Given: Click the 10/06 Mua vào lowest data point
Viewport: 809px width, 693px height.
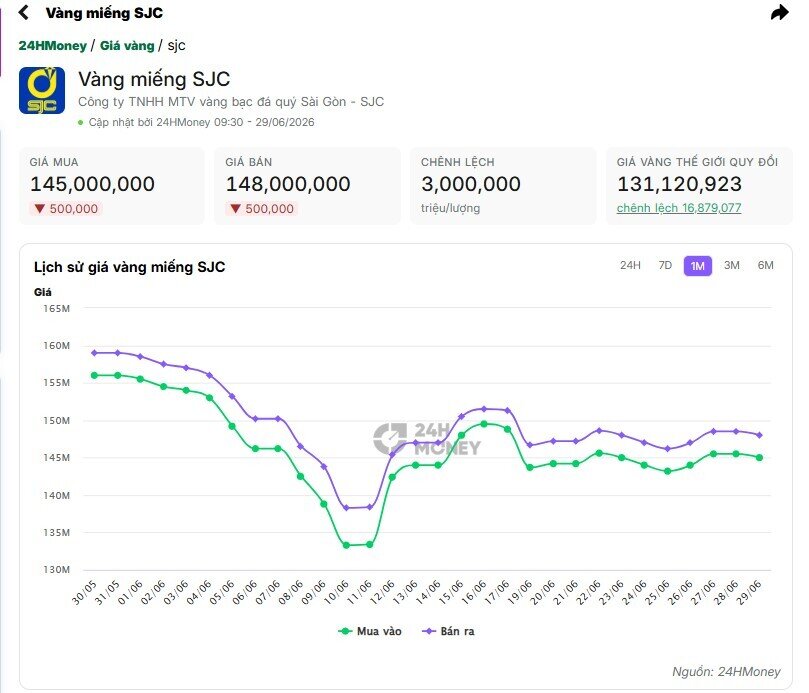Looking at the screenshot, I should click(346, 545).
